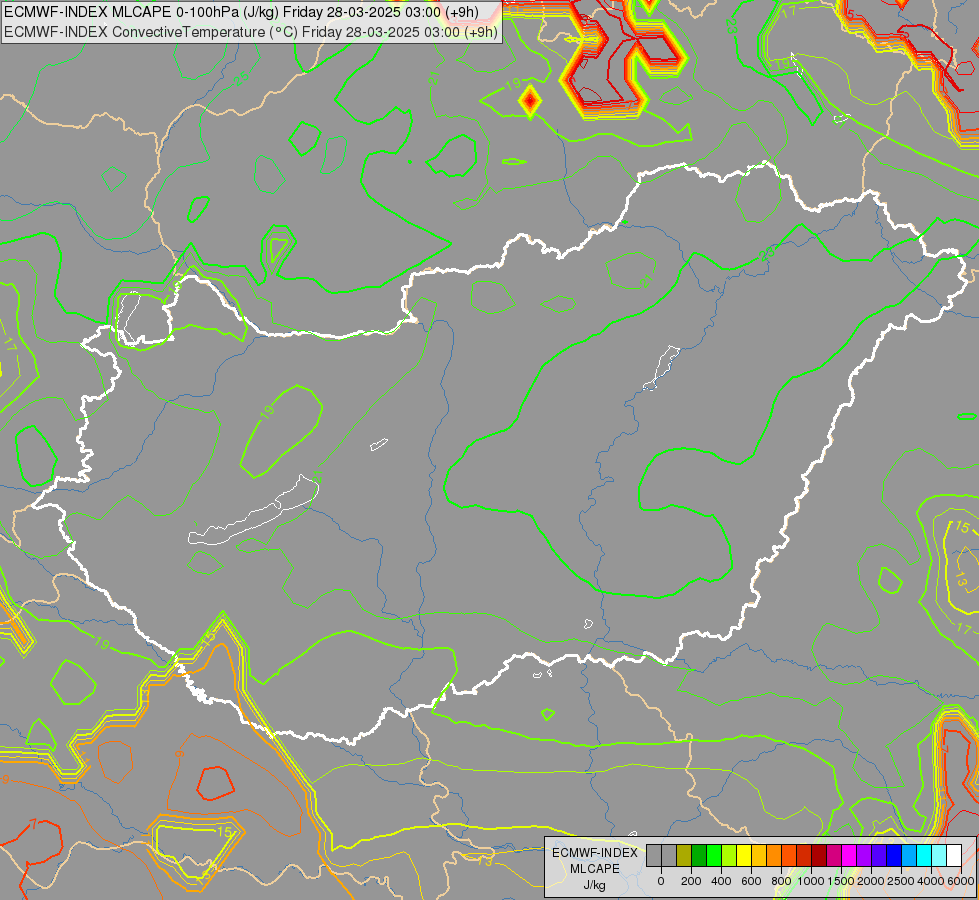Select the bright green legend swatch
The image size is (979, 900).
pos(714,855)
